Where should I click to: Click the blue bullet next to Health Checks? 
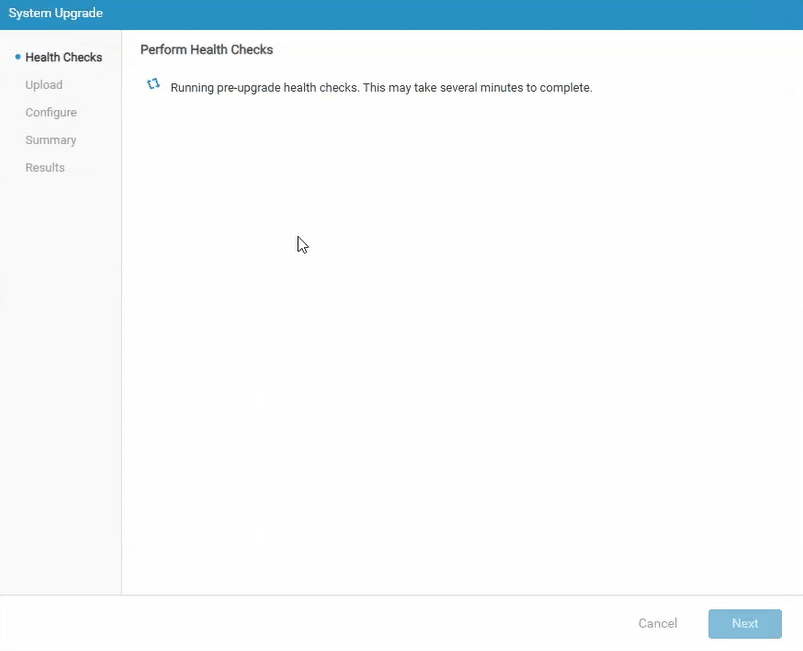point(18,57)
